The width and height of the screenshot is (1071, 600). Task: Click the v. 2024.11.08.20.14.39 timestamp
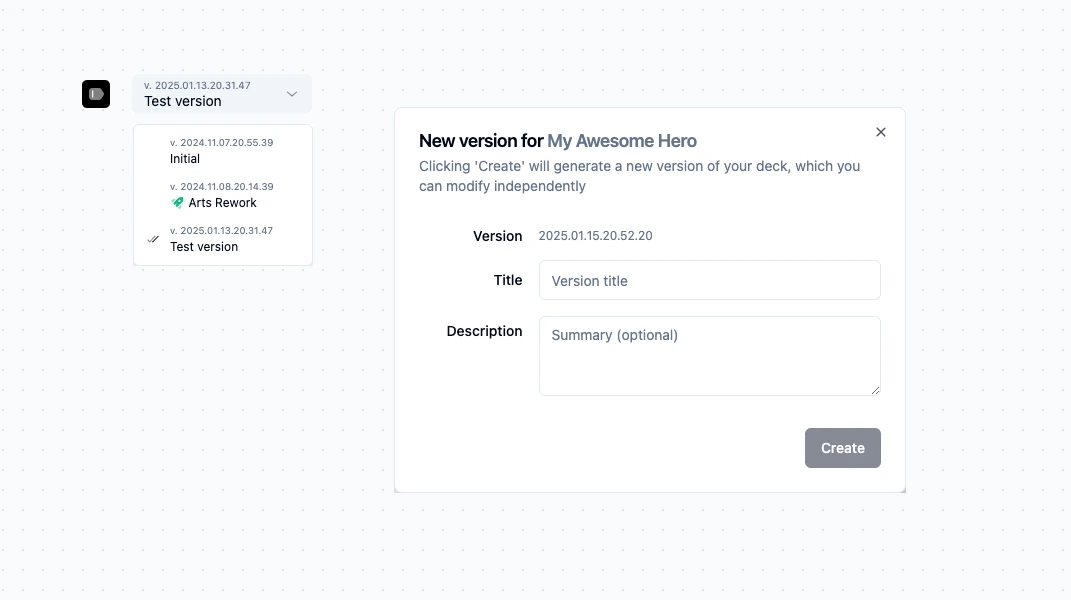tap(221, 187)
